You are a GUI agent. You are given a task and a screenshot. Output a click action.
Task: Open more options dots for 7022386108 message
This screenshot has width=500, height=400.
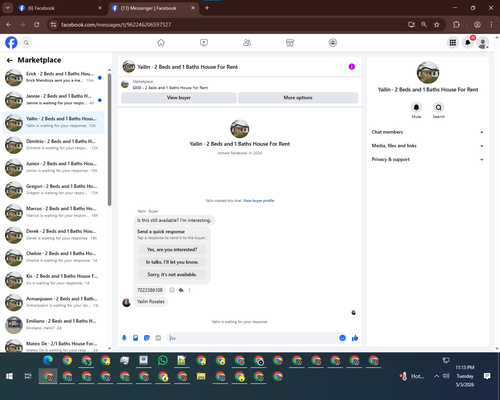point(190,290)
